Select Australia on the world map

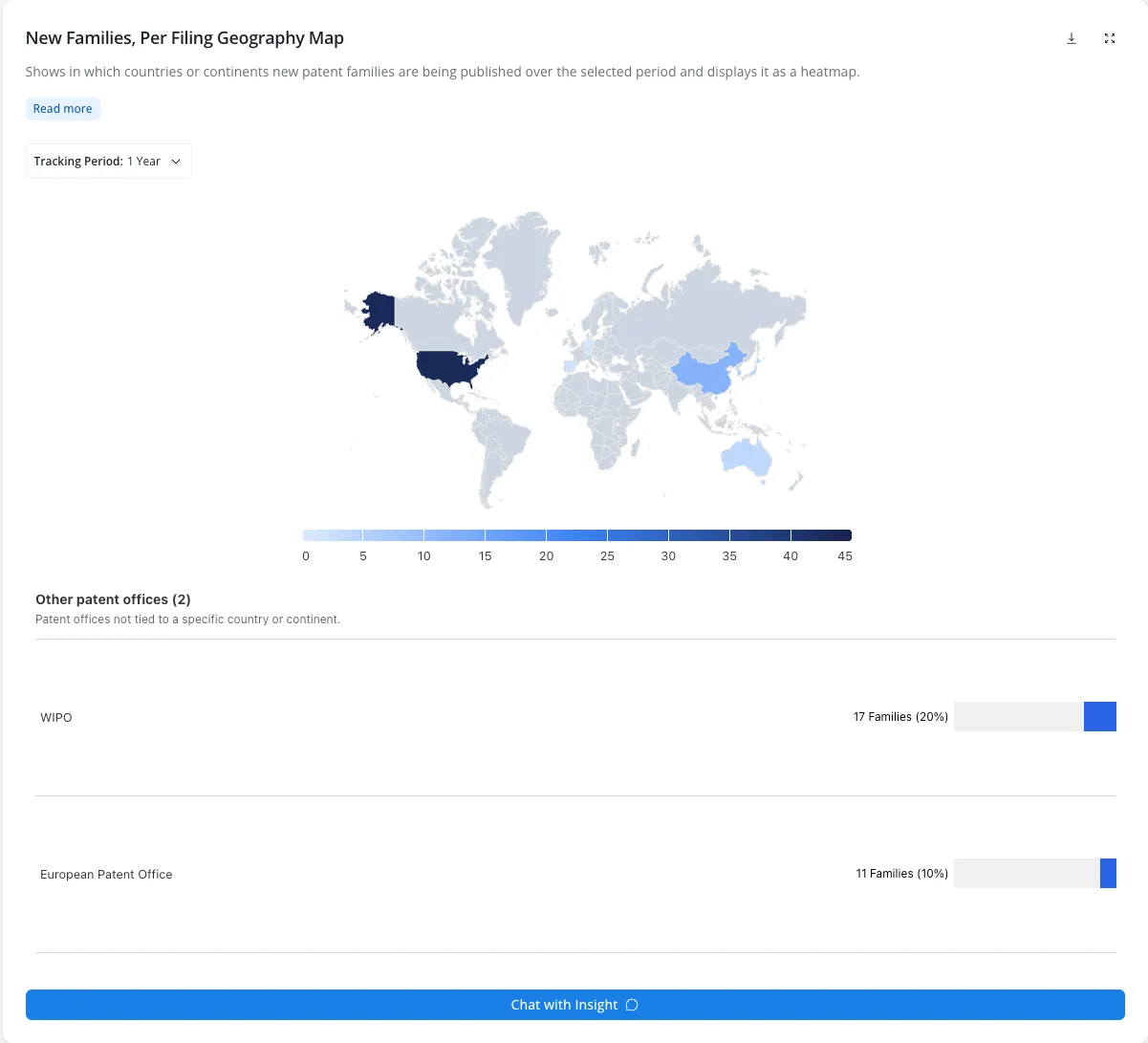(x=746, y=456)
